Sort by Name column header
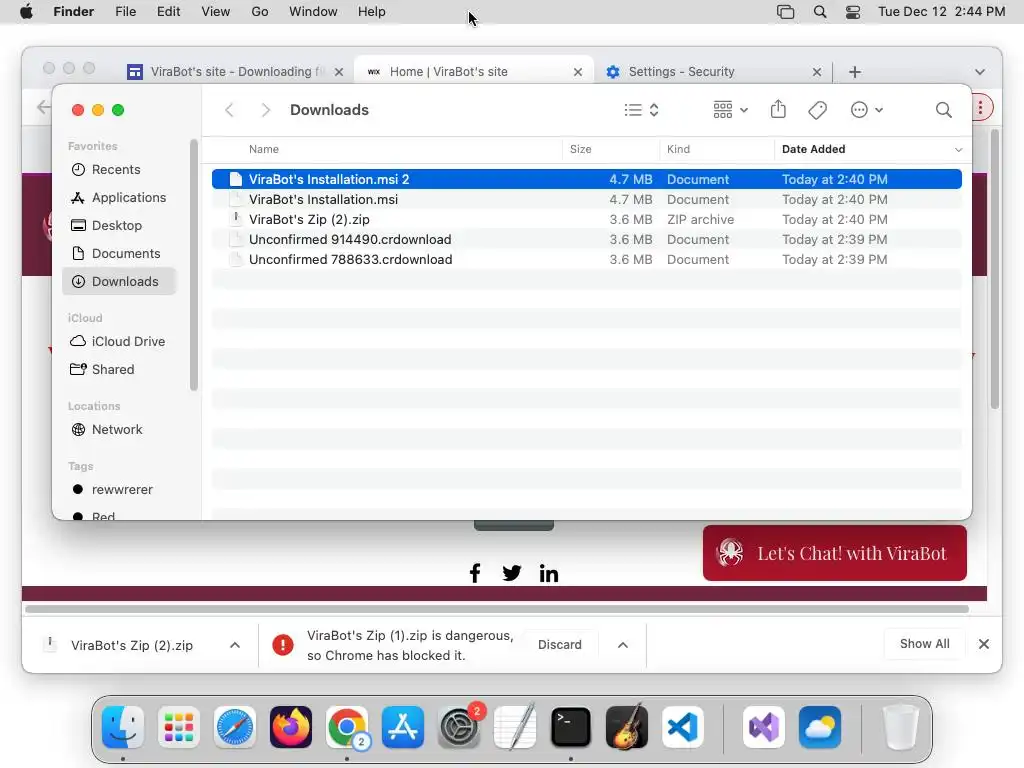The width and height of the screenshot is (1024, 768). [x=263, y=149]
